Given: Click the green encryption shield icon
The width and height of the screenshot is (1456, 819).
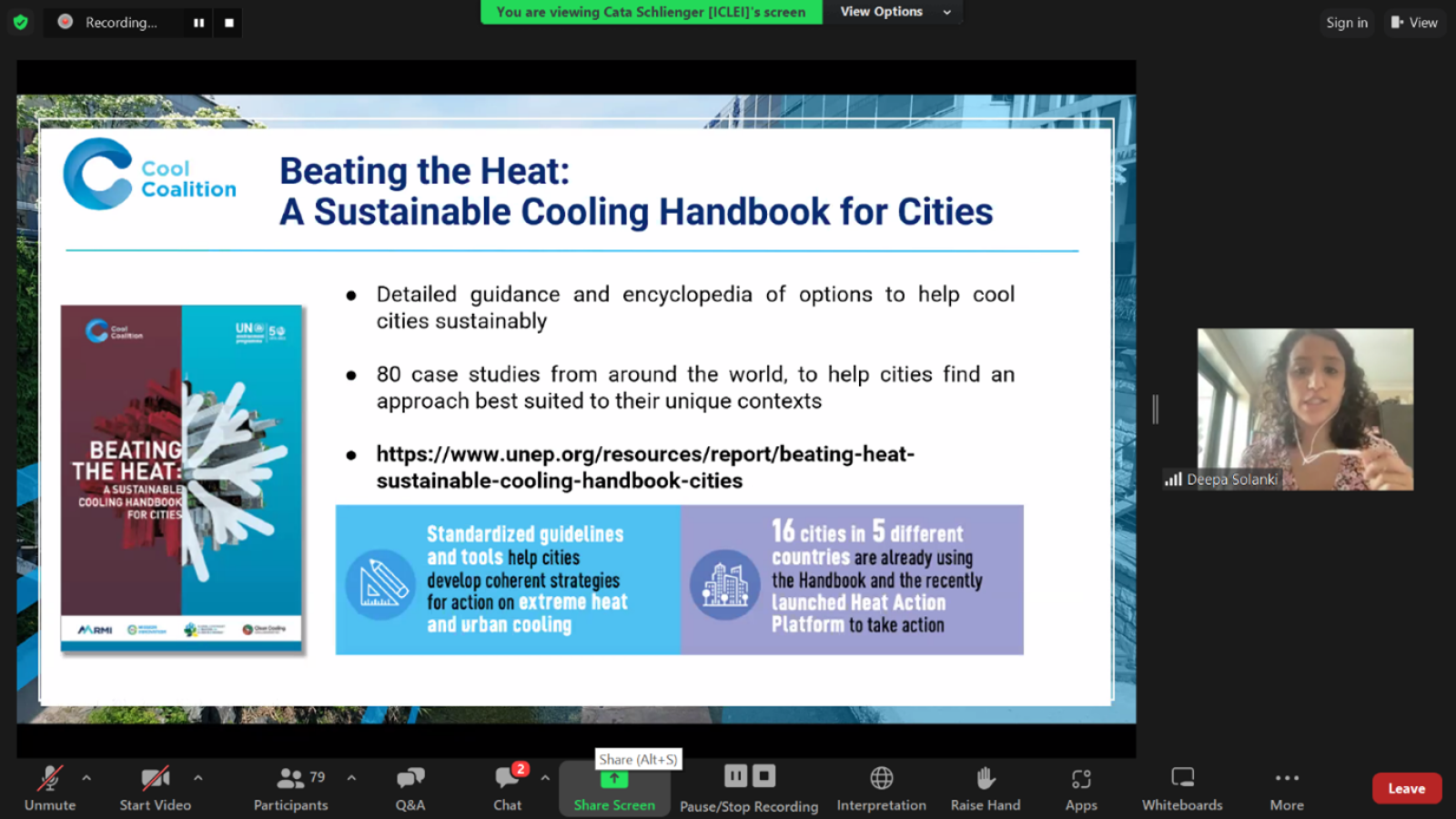Looking at the screenshot, I should 21,22.
